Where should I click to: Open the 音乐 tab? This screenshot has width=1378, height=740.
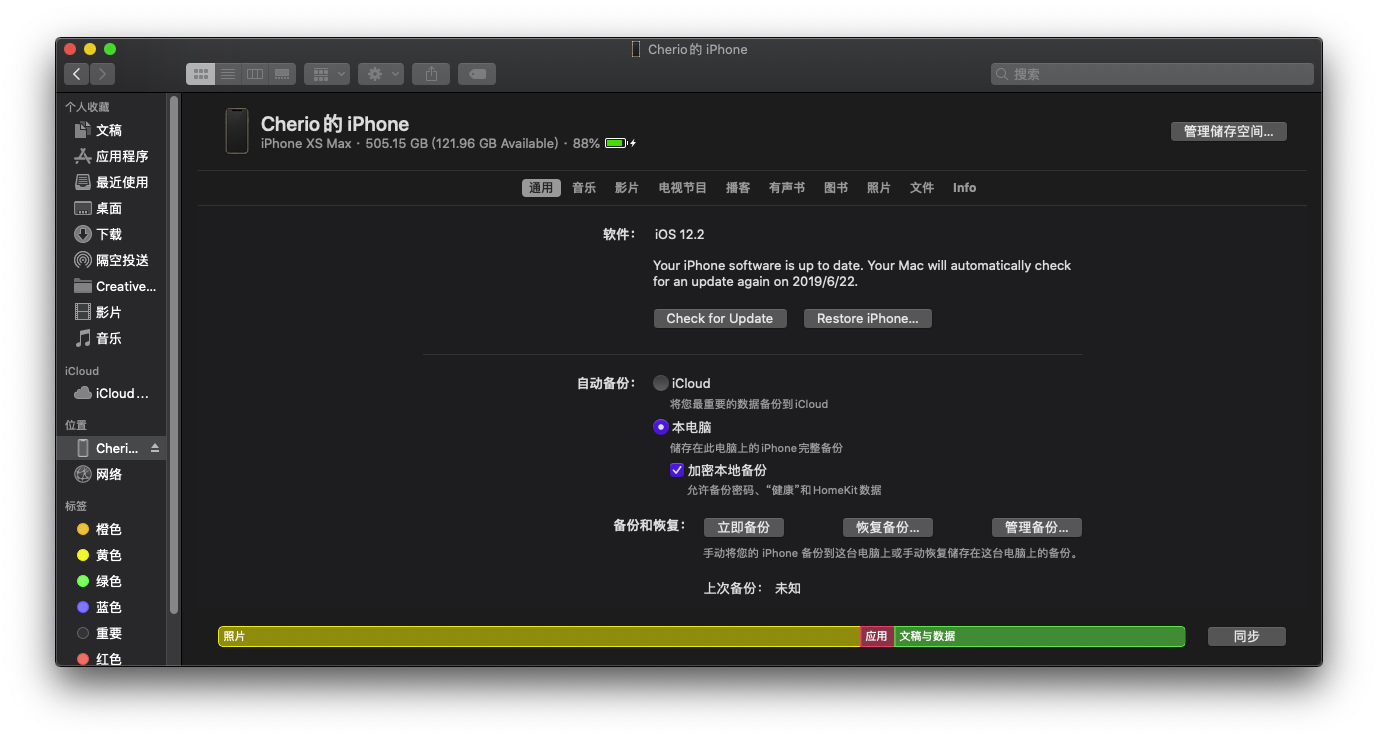[584, 188]
